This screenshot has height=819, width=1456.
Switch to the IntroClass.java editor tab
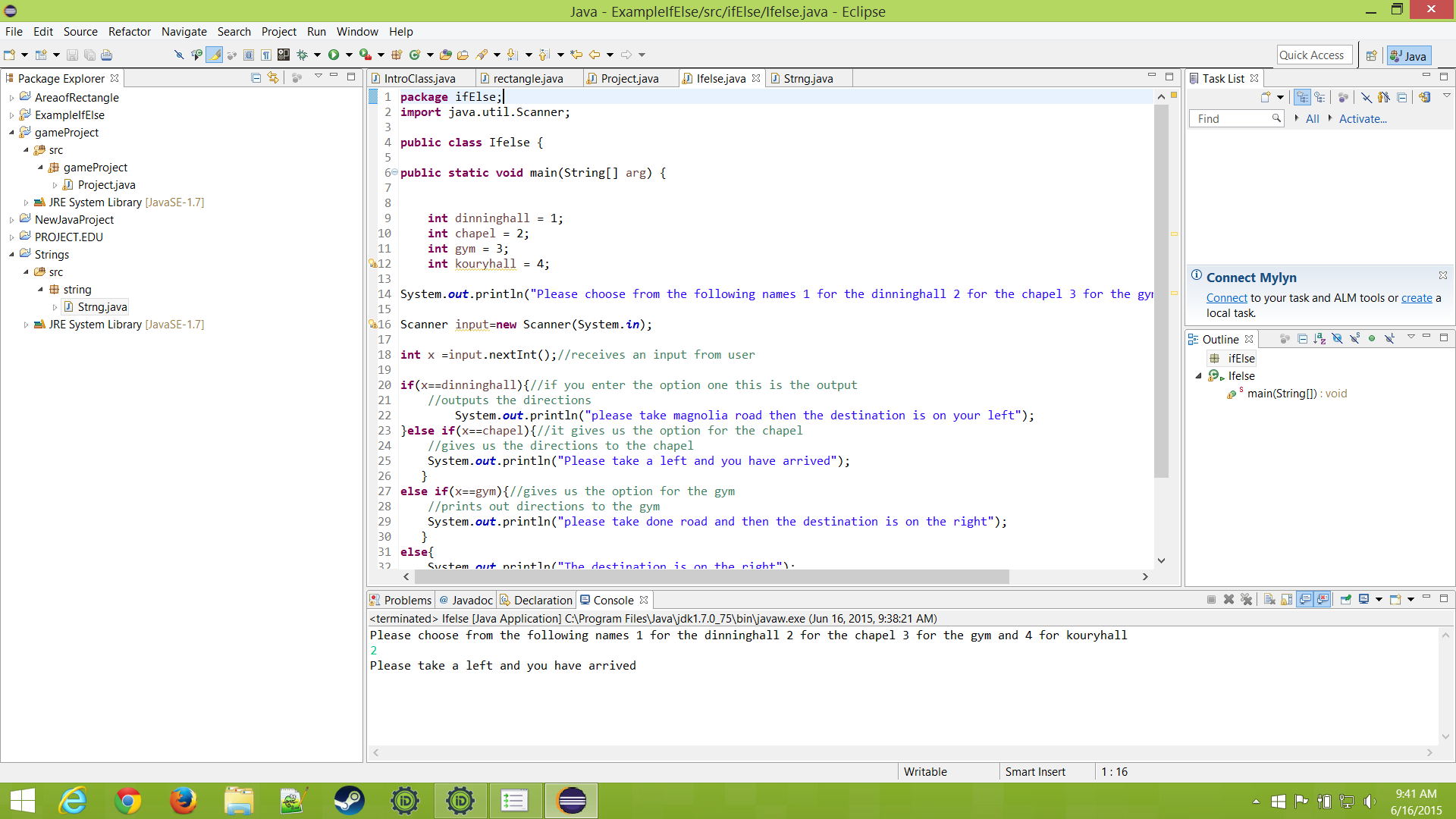pos(419,79)
